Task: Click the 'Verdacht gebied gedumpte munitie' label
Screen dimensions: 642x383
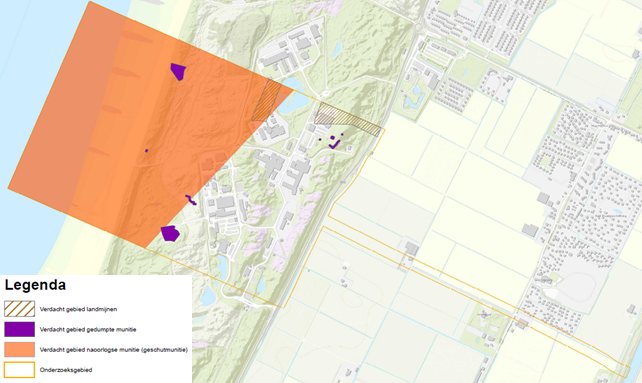Action: click(x=88, y=329)
